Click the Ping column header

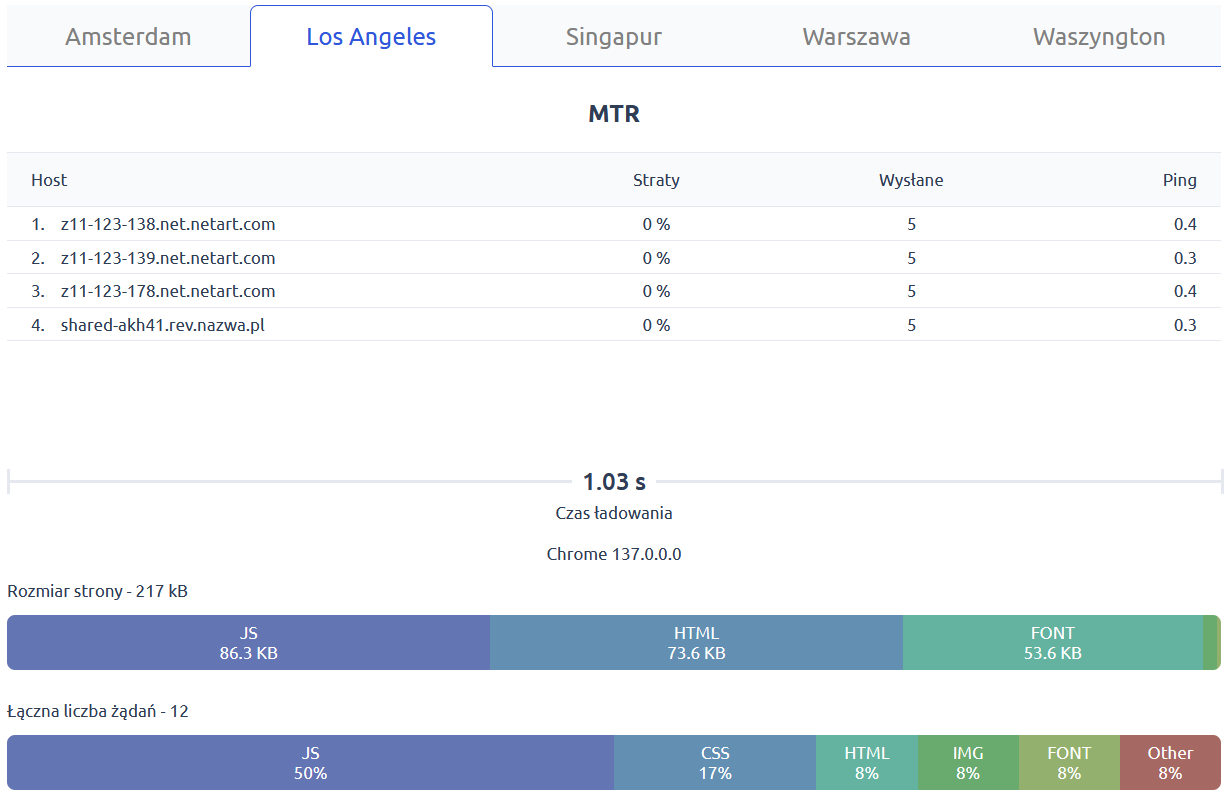1179,180
